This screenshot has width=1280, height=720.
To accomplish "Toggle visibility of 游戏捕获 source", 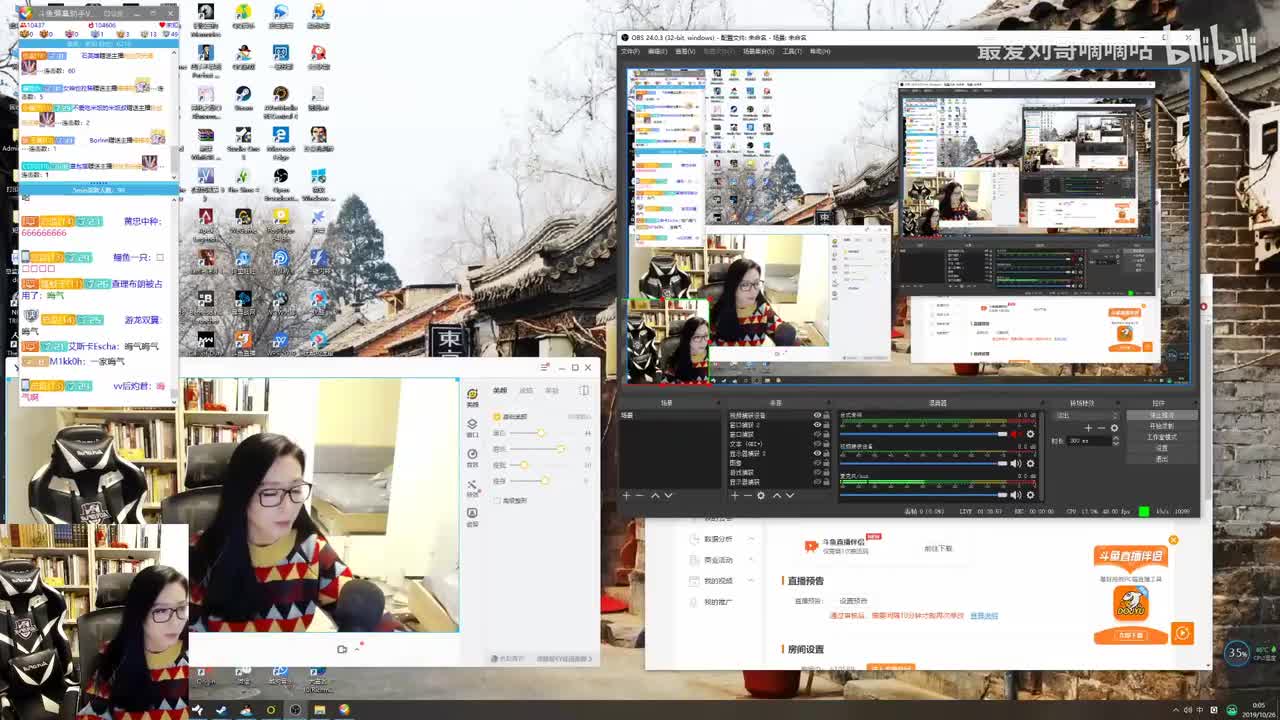I will point(817,472).
